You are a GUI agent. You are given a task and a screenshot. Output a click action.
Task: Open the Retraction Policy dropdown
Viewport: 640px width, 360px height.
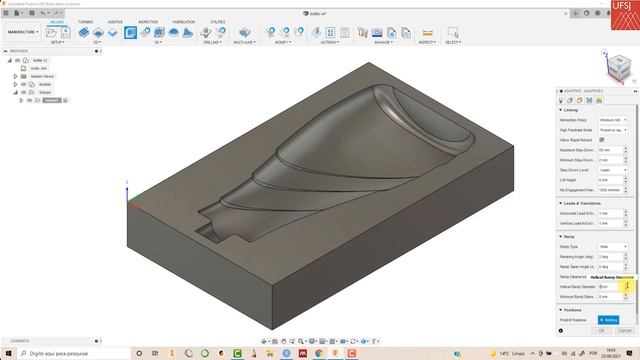pyautogui.click(x=613, y=120)
